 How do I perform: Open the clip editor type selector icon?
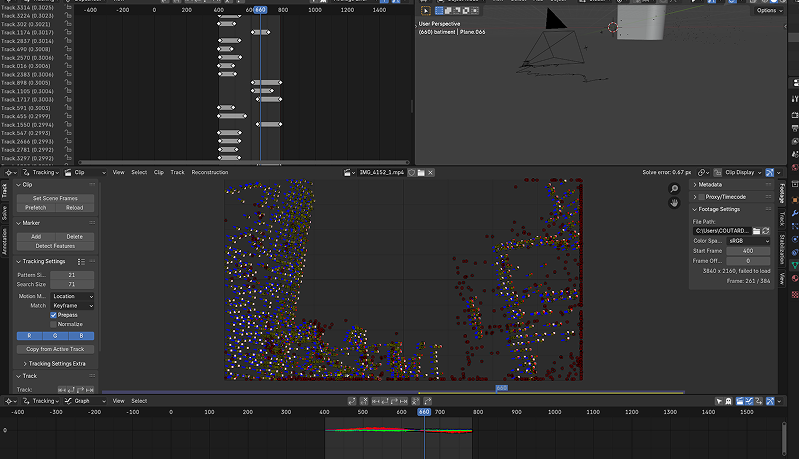(9, 172)
